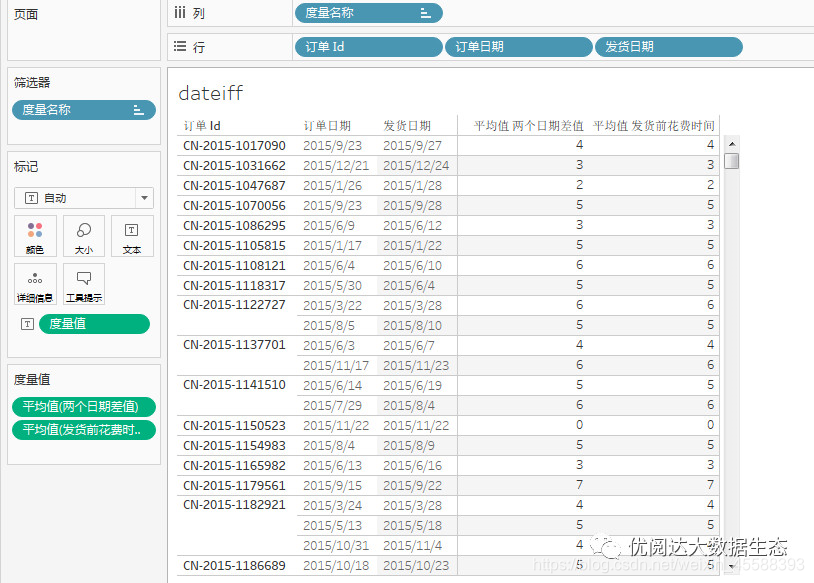Open the mark type dropdown showing 自动
The image size is (814, 583).
[84, 198]
